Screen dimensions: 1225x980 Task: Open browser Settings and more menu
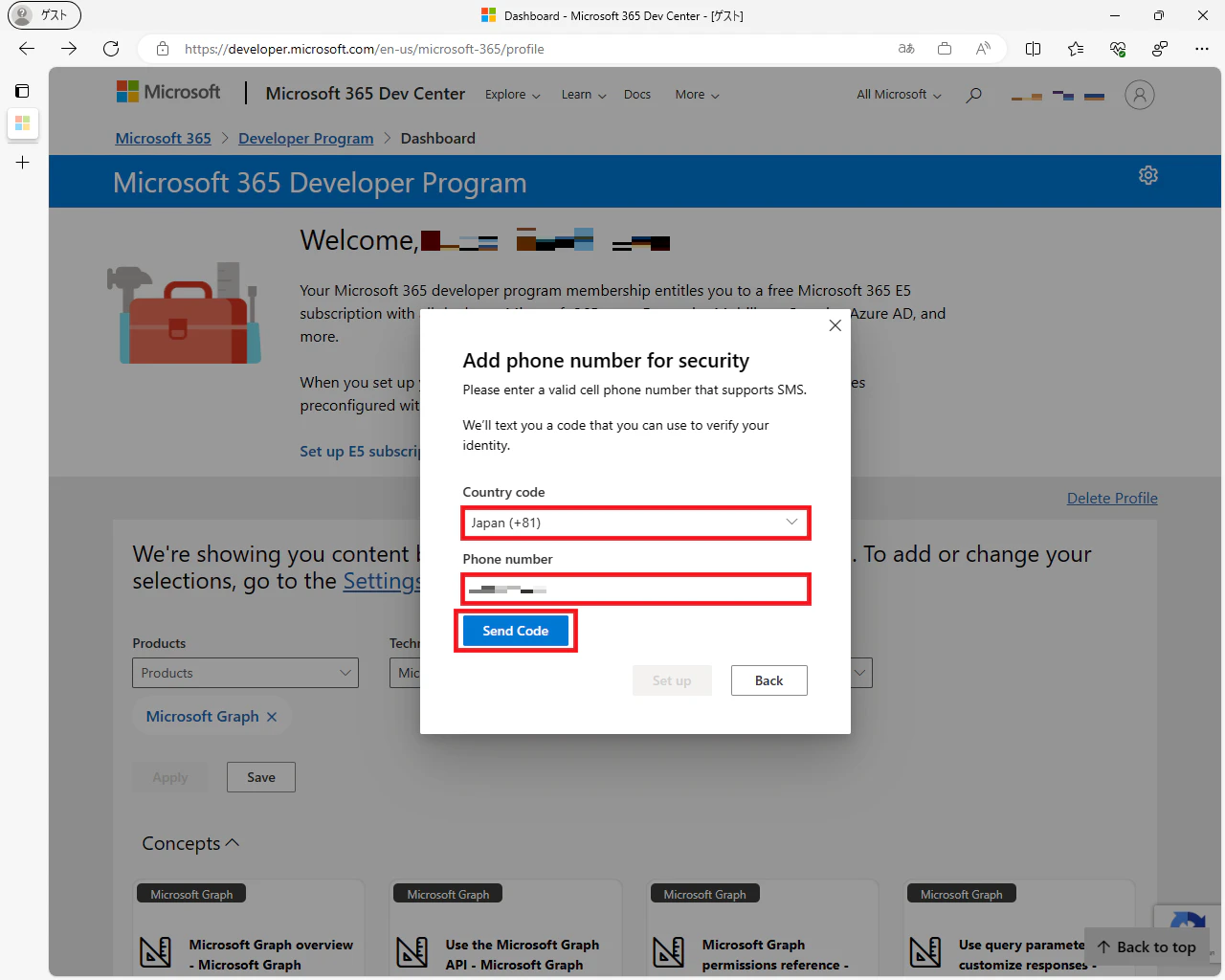1202,49
